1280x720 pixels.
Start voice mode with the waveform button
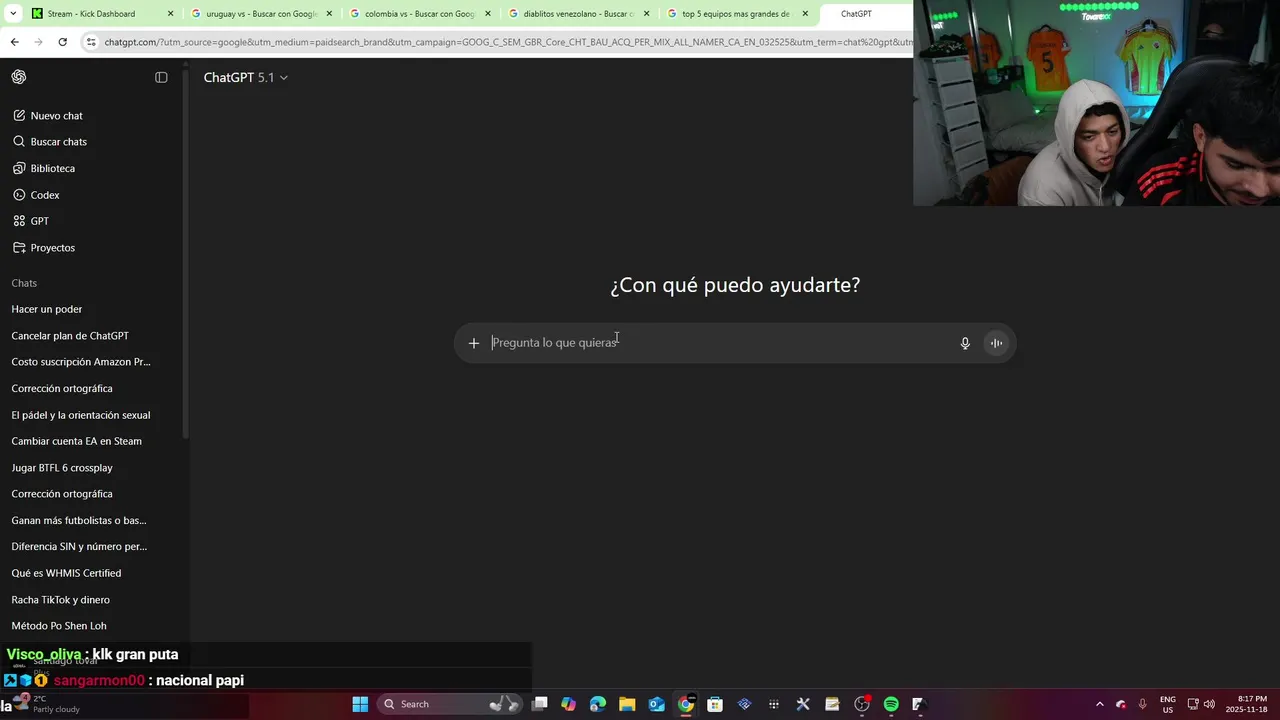point(996,343)
